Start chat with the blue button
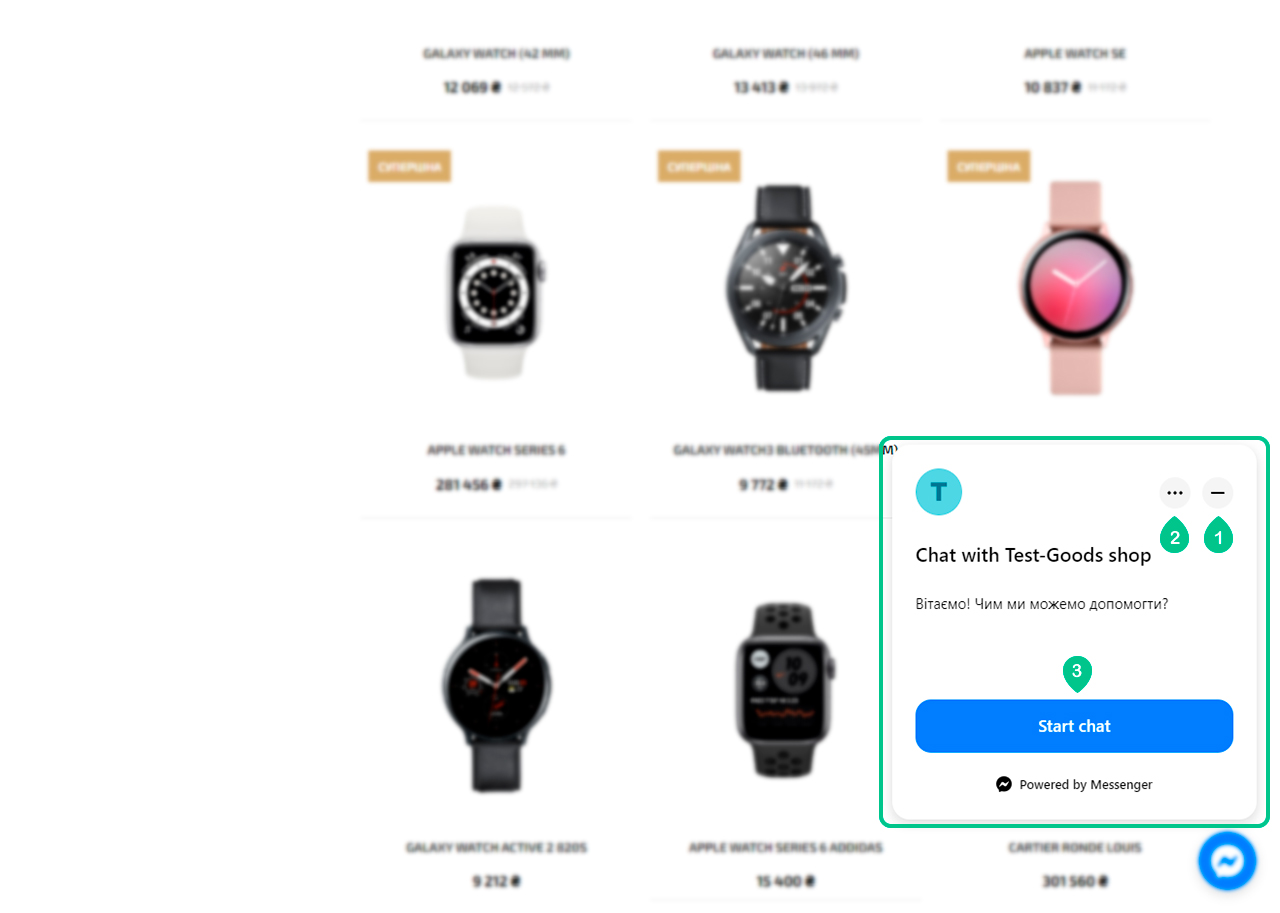Screen dimensions: 1280x913 tap(1074, 726)
